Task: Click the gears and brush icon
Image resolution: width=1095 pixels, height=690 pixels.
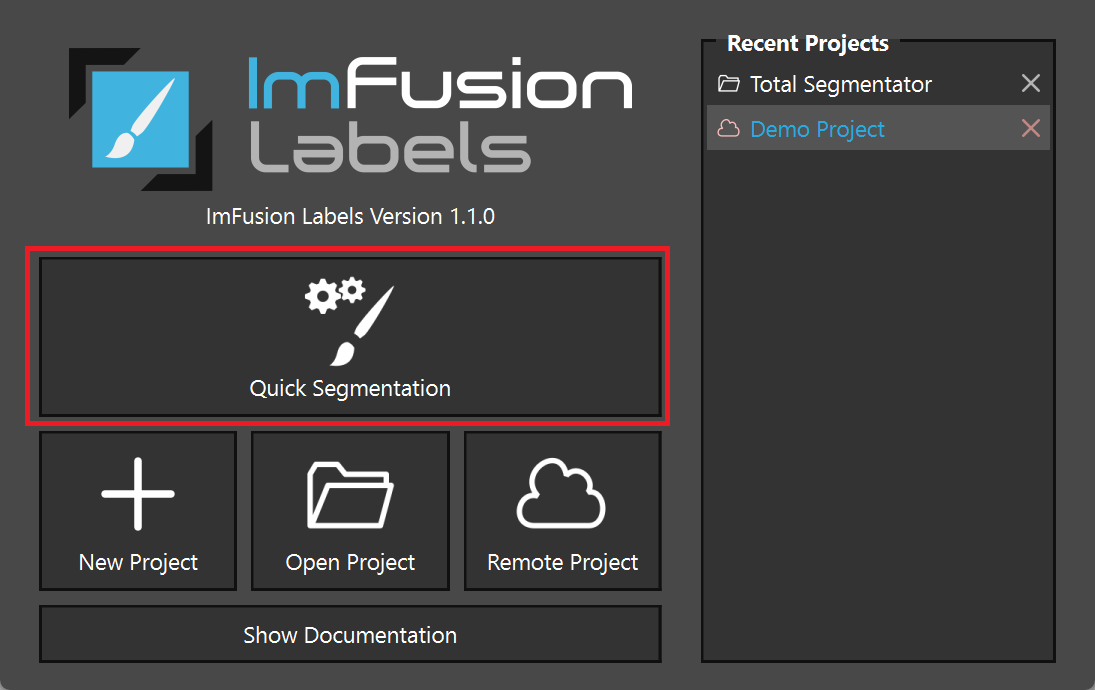Action: 350,321
